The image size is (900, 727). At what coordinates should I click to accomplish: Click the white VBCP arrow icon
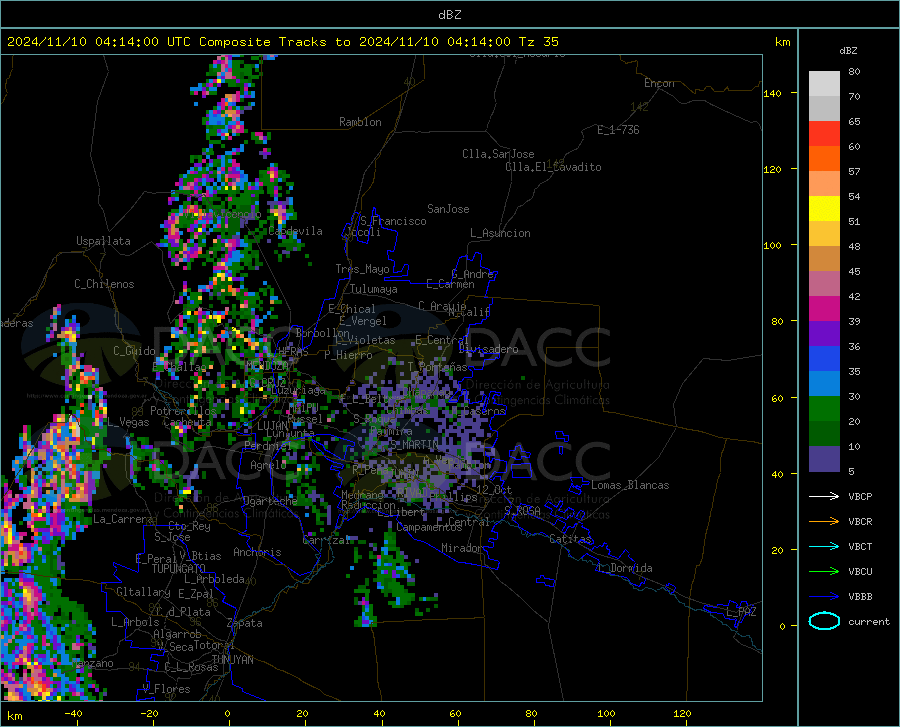[x=824, y=496]
